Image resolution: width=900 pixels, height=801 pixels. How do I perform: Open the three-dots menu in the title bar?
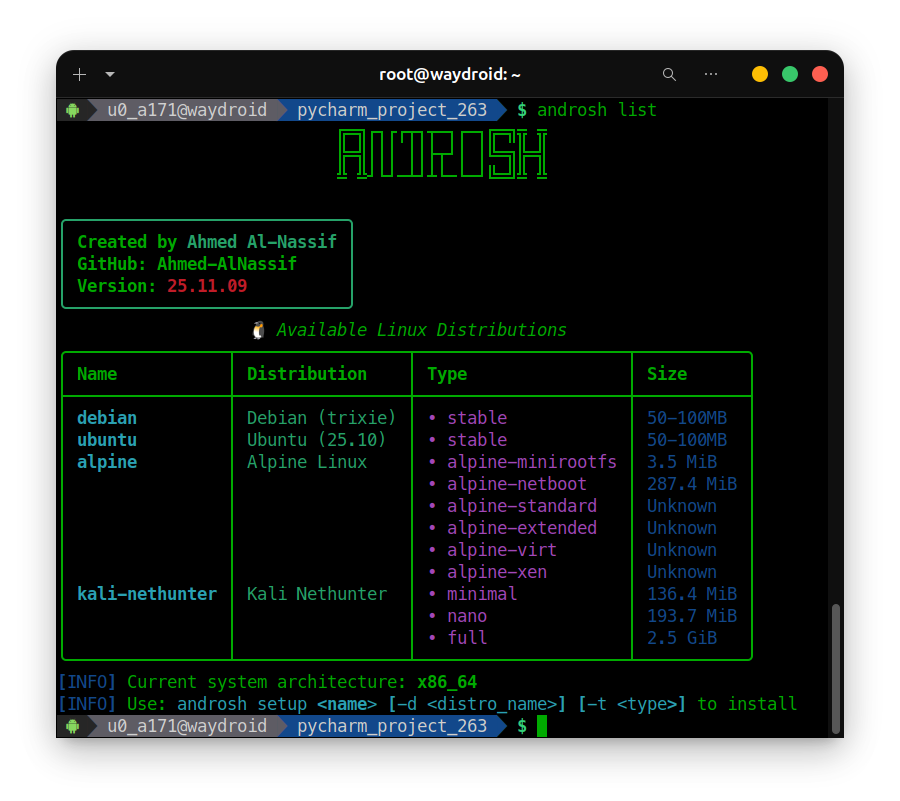click(711, 74)
